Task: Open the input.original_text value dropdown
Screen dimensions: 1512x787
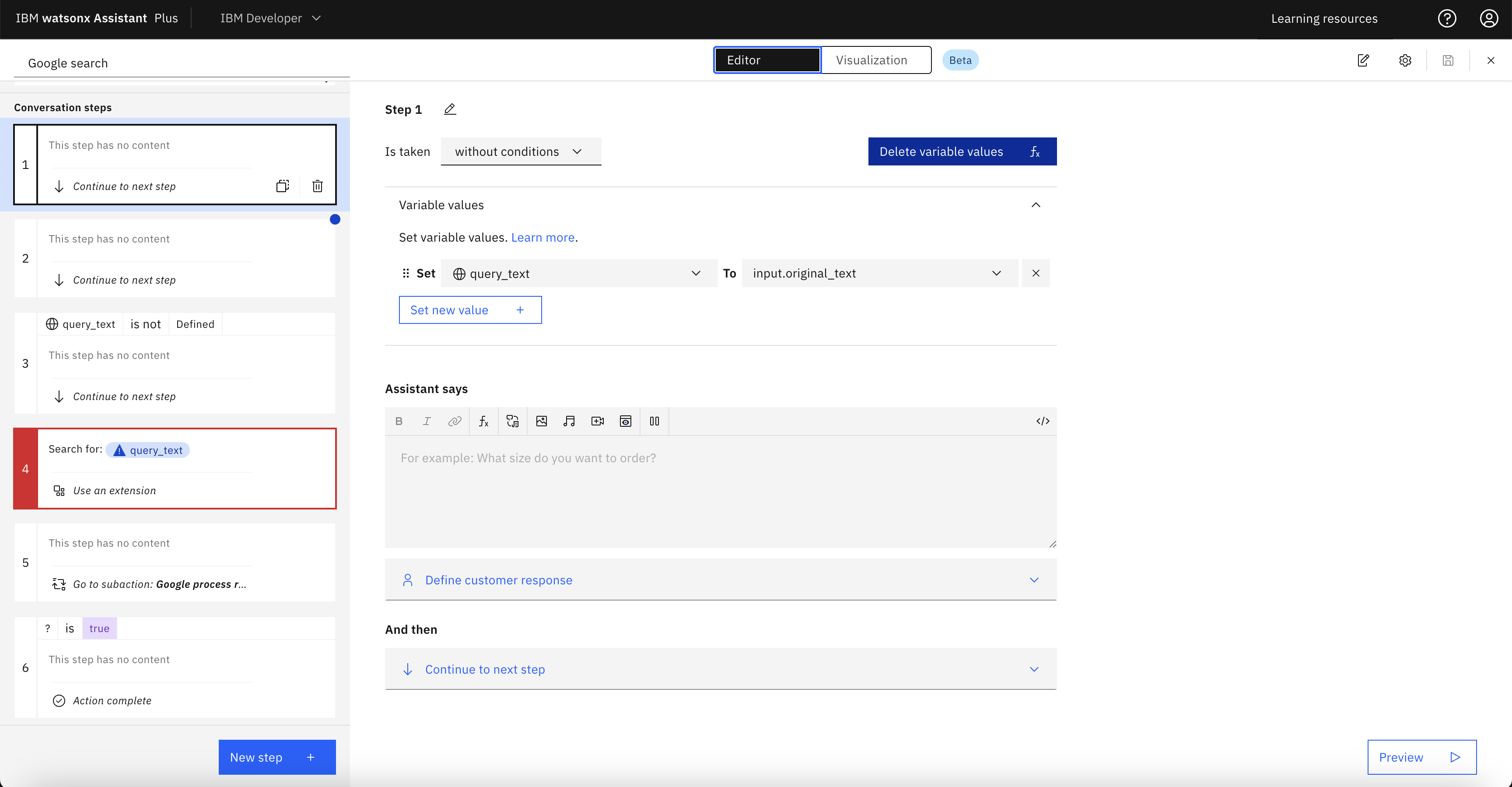Action: pos(879,273)
